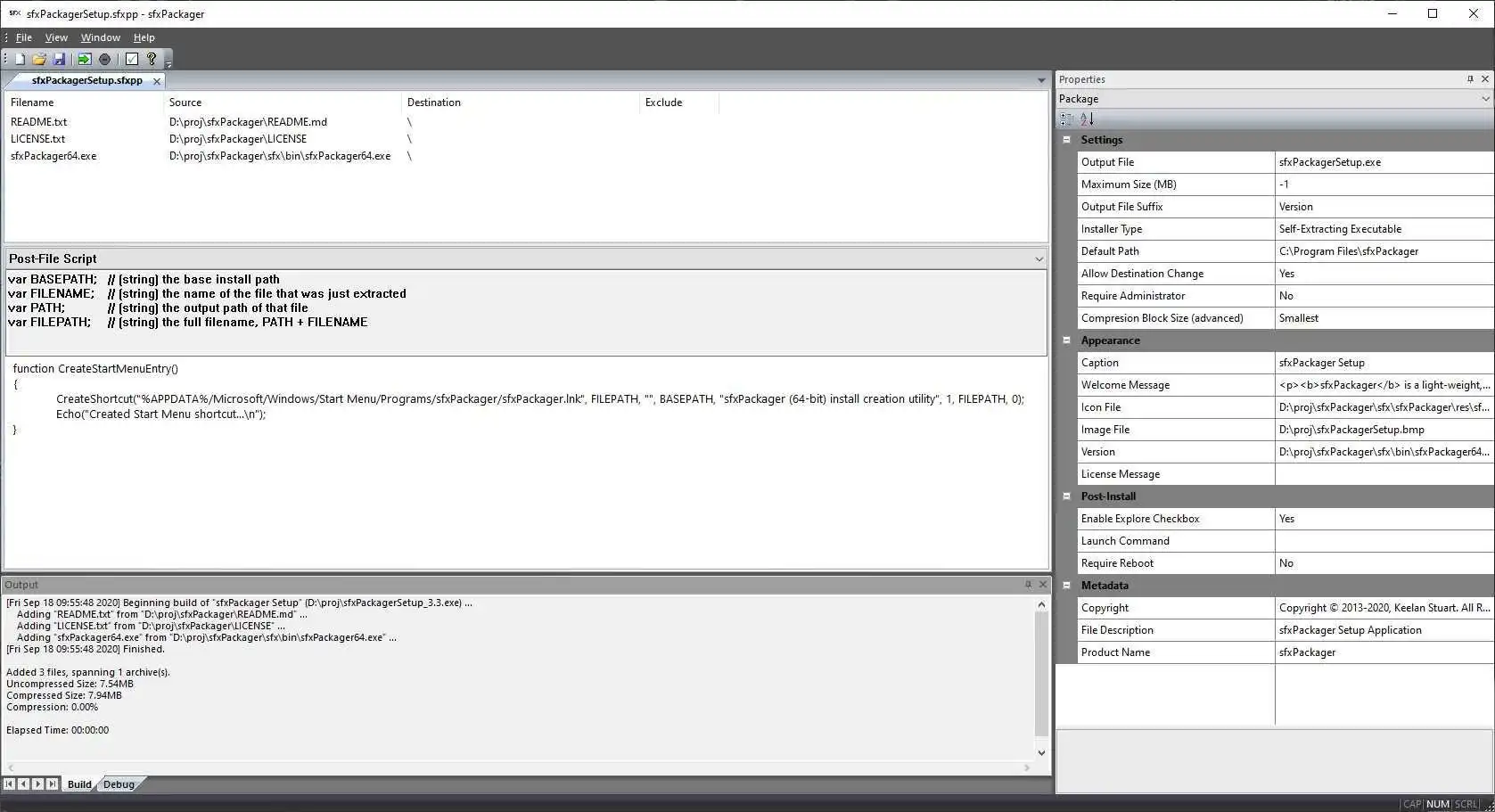1495x812 pixels.
Task: Select the Icon File property row
Action: (1286, 407)
